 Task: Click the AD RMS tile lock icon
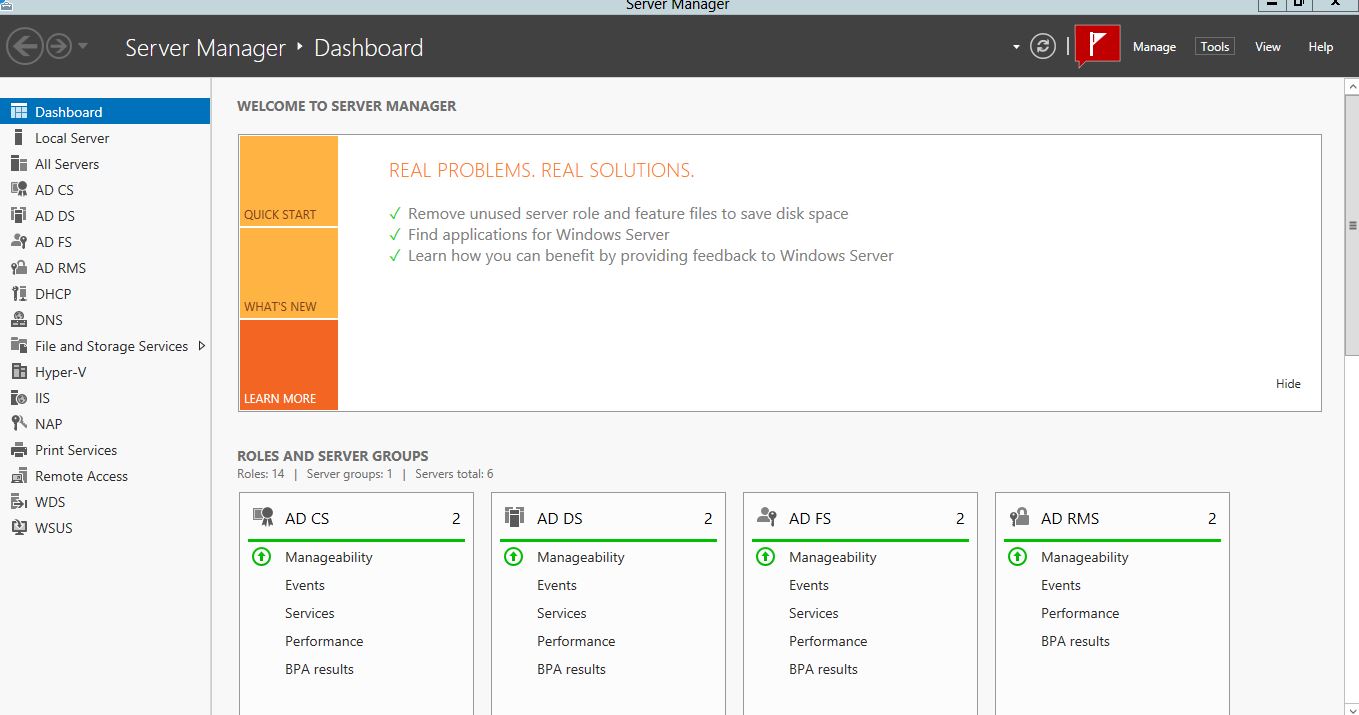pyautogui.click(x=1019, y=517)
